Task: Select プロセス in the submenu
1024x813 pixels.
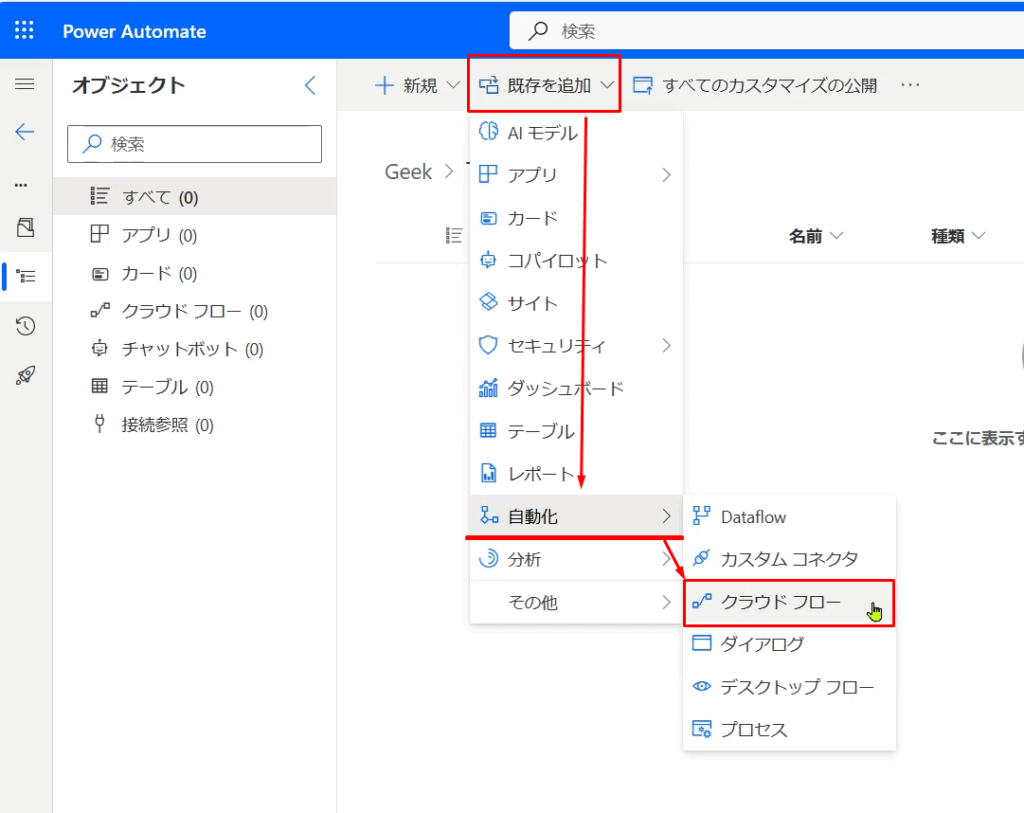Action: coord(790,729)
